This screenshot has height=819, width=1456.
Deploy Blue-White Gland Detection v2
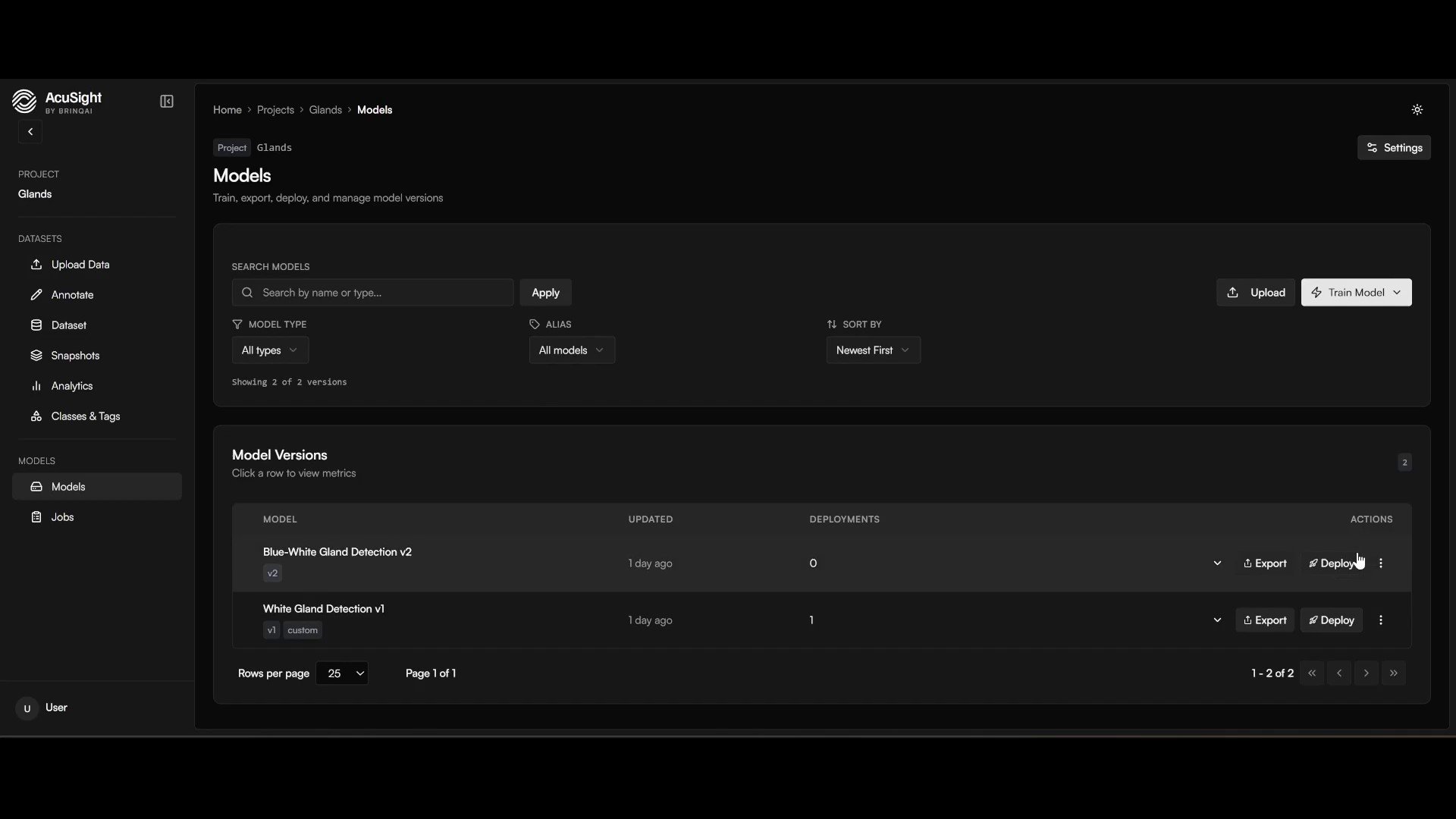point(1332,563)
